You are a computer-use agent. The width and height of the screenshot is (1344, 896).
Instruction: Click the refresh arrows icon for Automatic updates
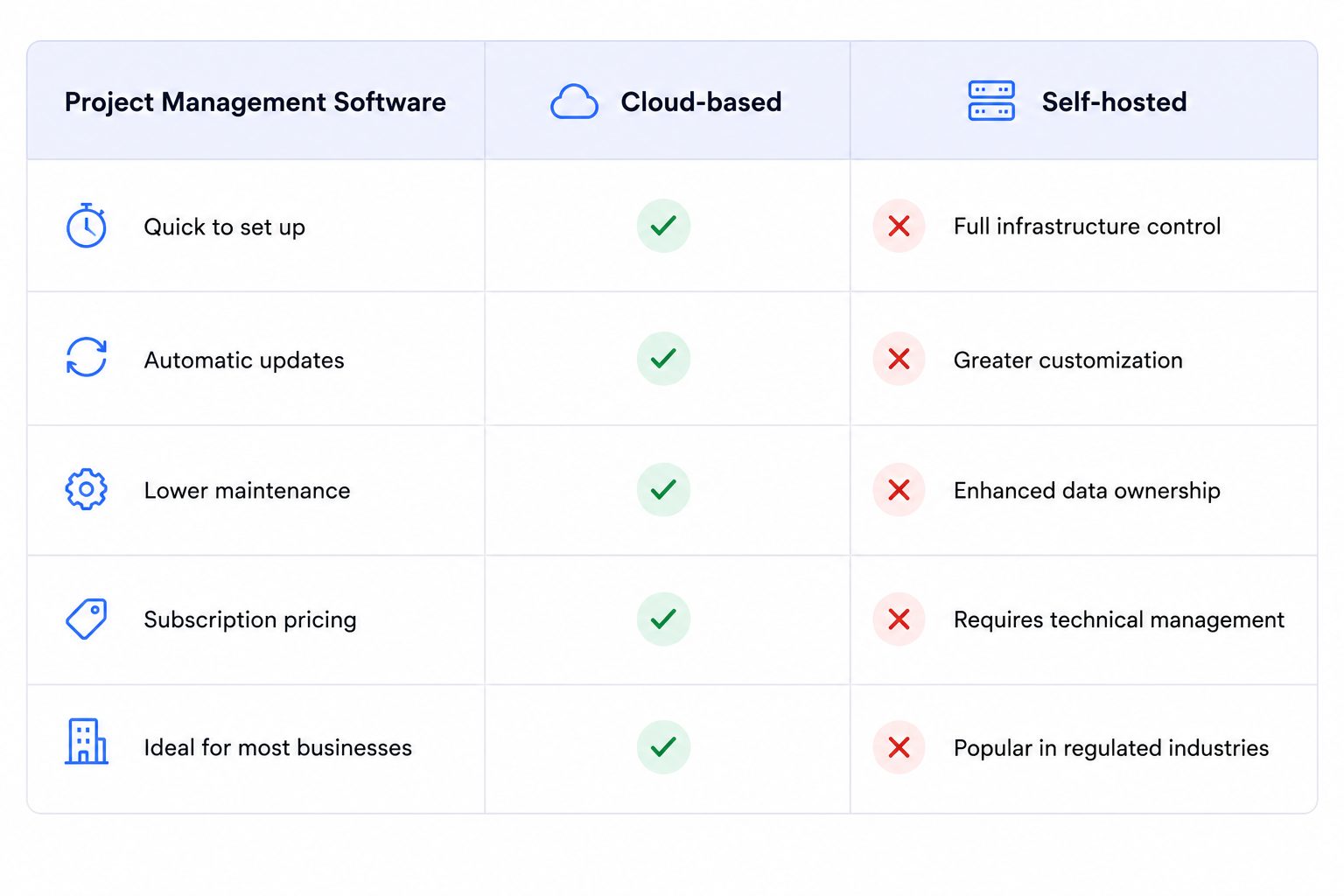[87, 358]
